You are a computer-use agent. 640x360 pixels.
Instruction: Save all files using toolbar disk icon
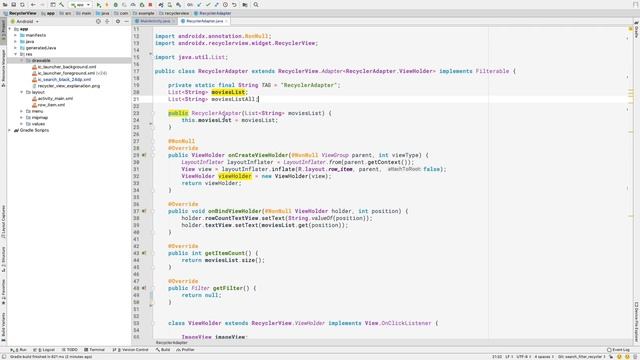13,4
